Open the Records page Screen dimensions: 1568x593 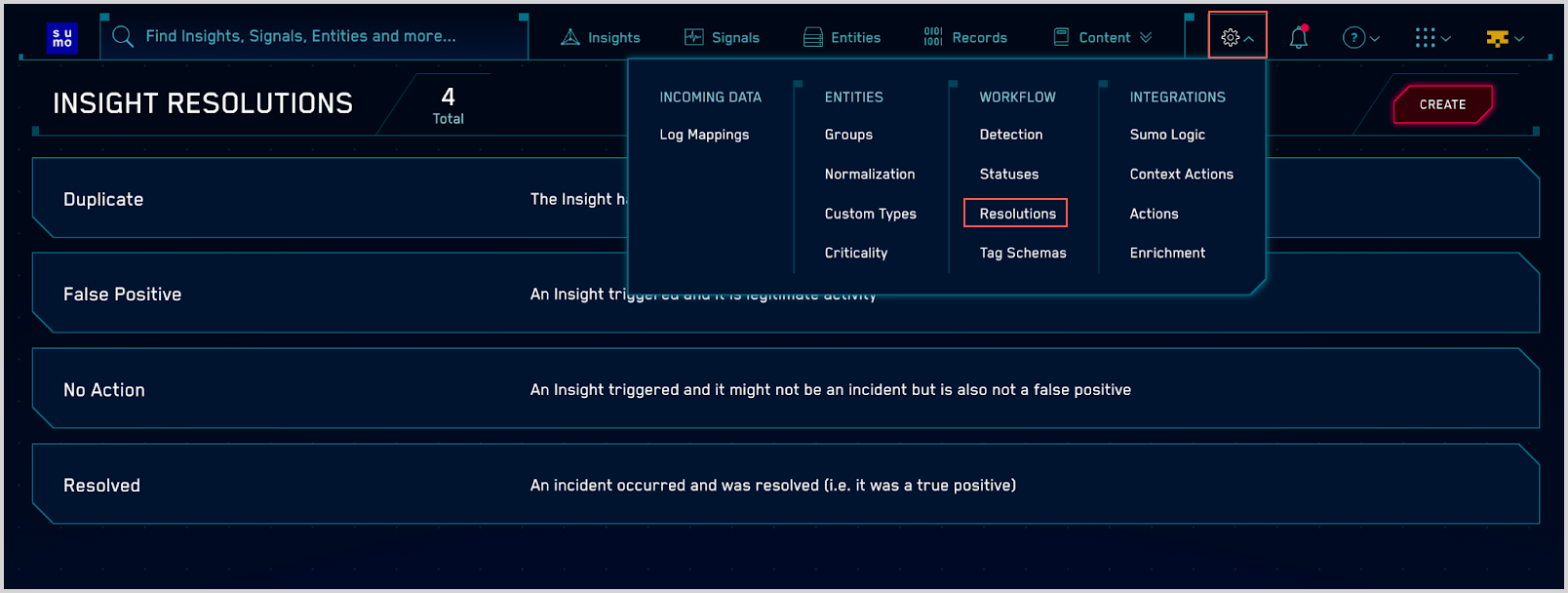pos(965,37)
